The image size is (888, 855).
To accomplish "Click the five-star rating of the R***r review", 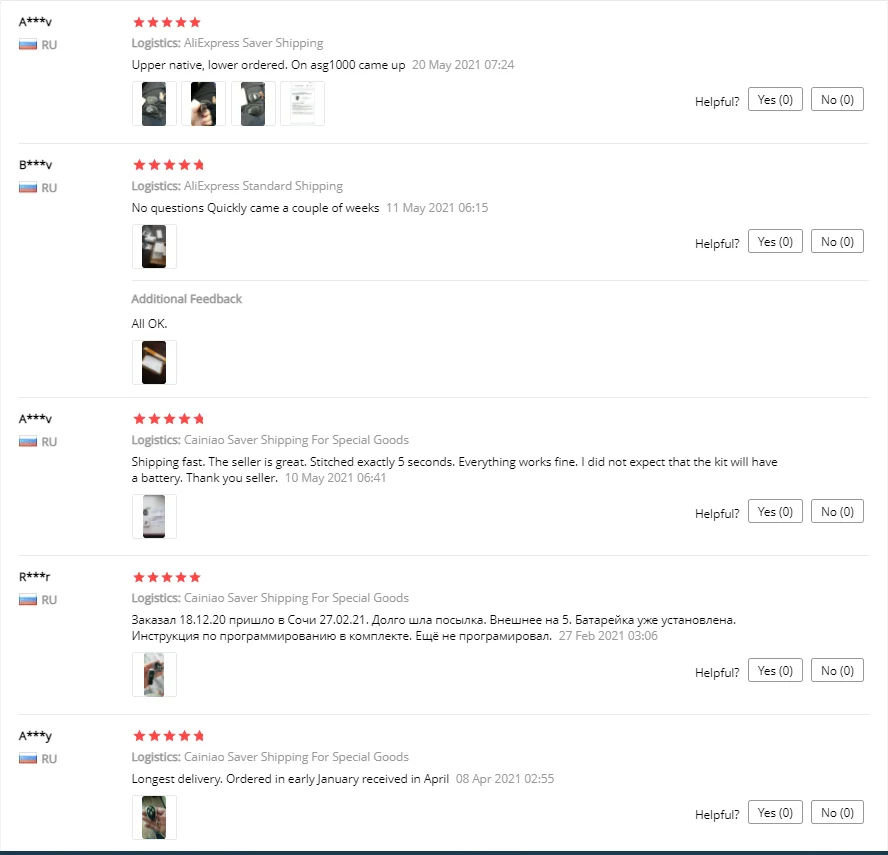I will pos(167,577).
